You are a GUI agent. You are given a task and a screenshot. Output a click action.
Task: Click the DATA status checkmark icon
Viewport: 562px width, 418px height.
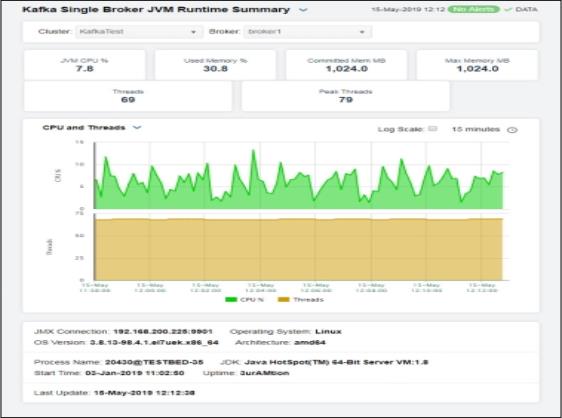click(508, 10)
